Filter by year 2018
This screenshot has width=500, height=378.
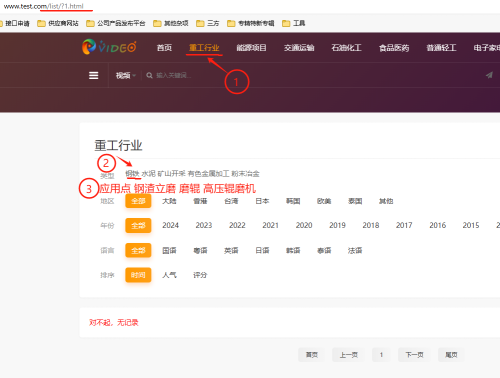click(x=371, y=225)
